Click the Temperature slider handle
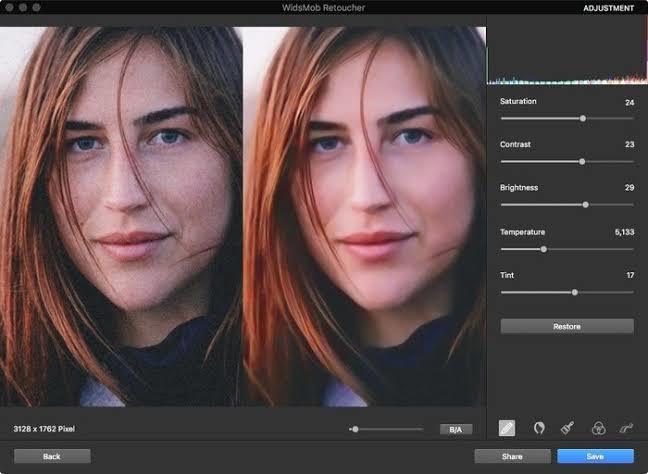648x474 pixels. click(x=544, y=249)
